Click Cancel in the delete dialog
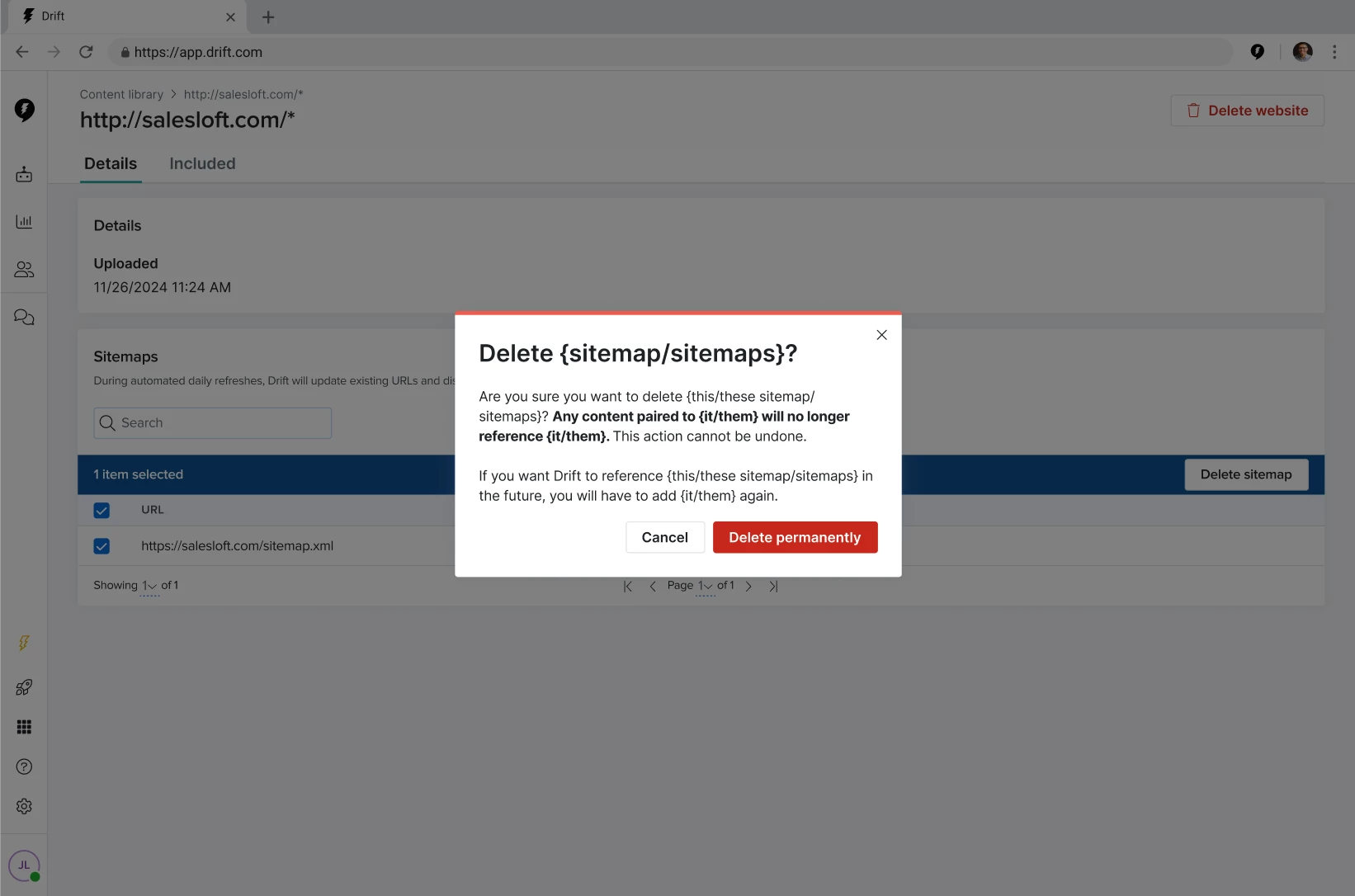The width and height of the screenshot is (1355, 896). [x=665, y=537]
